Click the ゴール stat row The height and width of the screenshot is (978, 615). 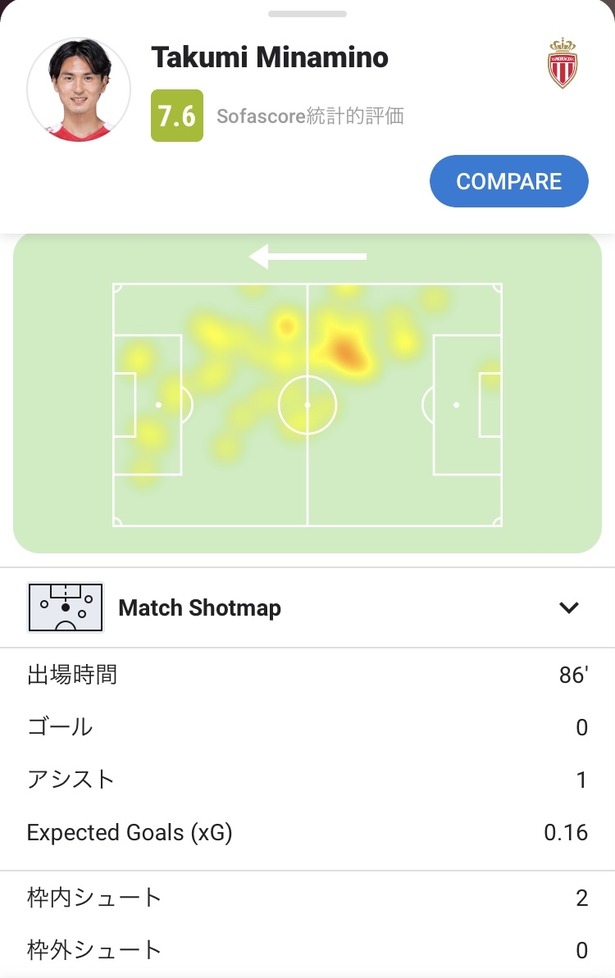tap(308, 727)
